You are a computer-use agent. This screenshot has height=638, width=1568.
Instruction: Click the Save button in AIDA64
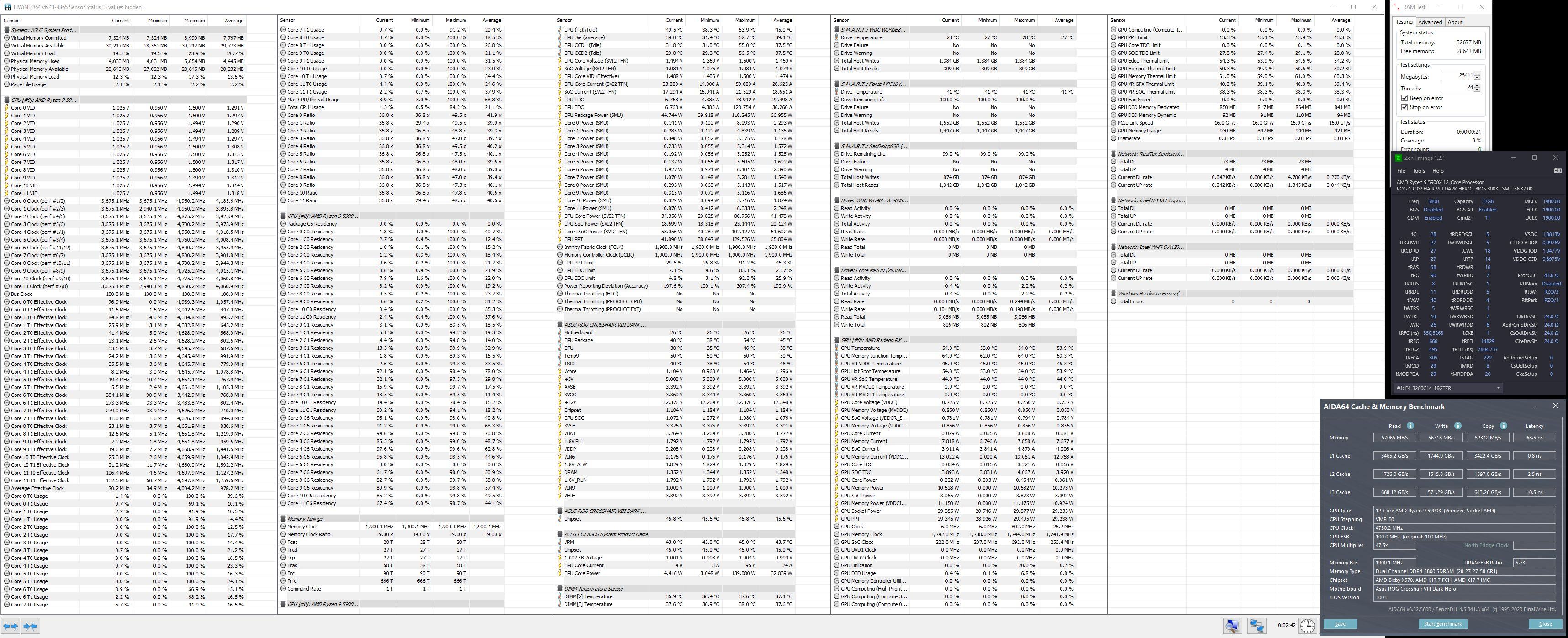pyautogui.click(x=1341, y=624)
